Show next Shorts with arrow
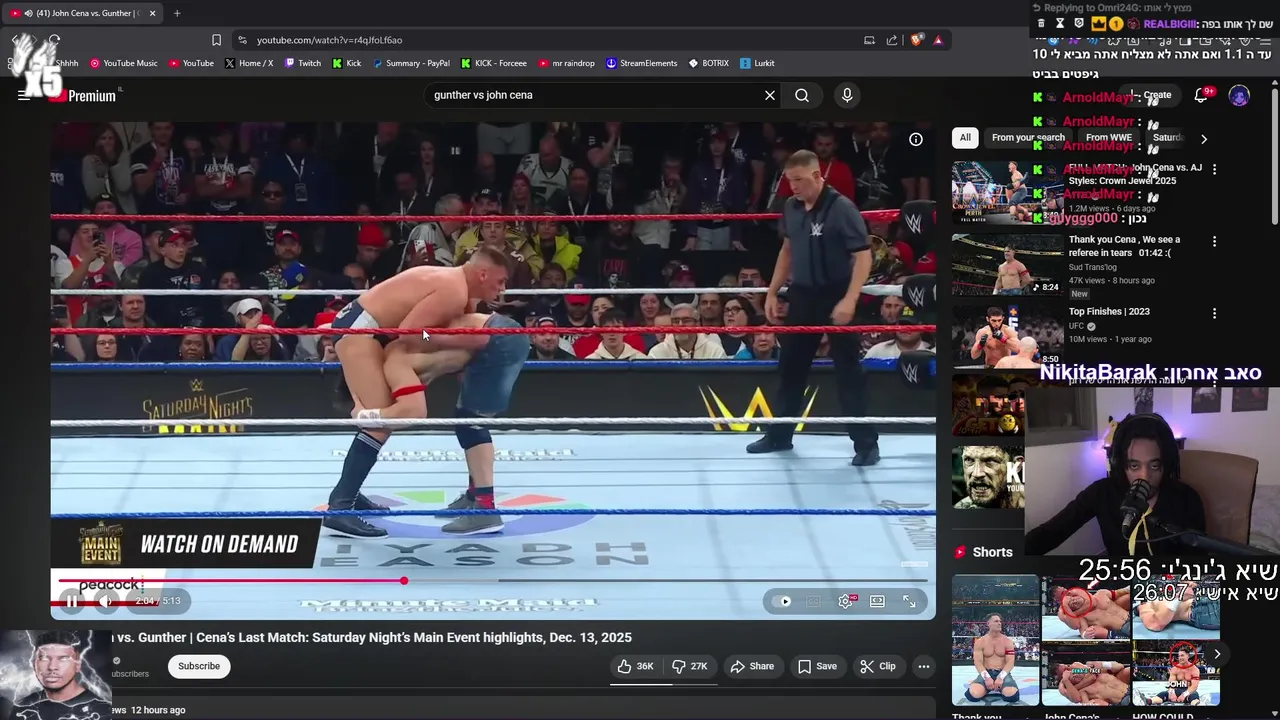This screenshot has height=720, width=1280. tap(1217, 654)
